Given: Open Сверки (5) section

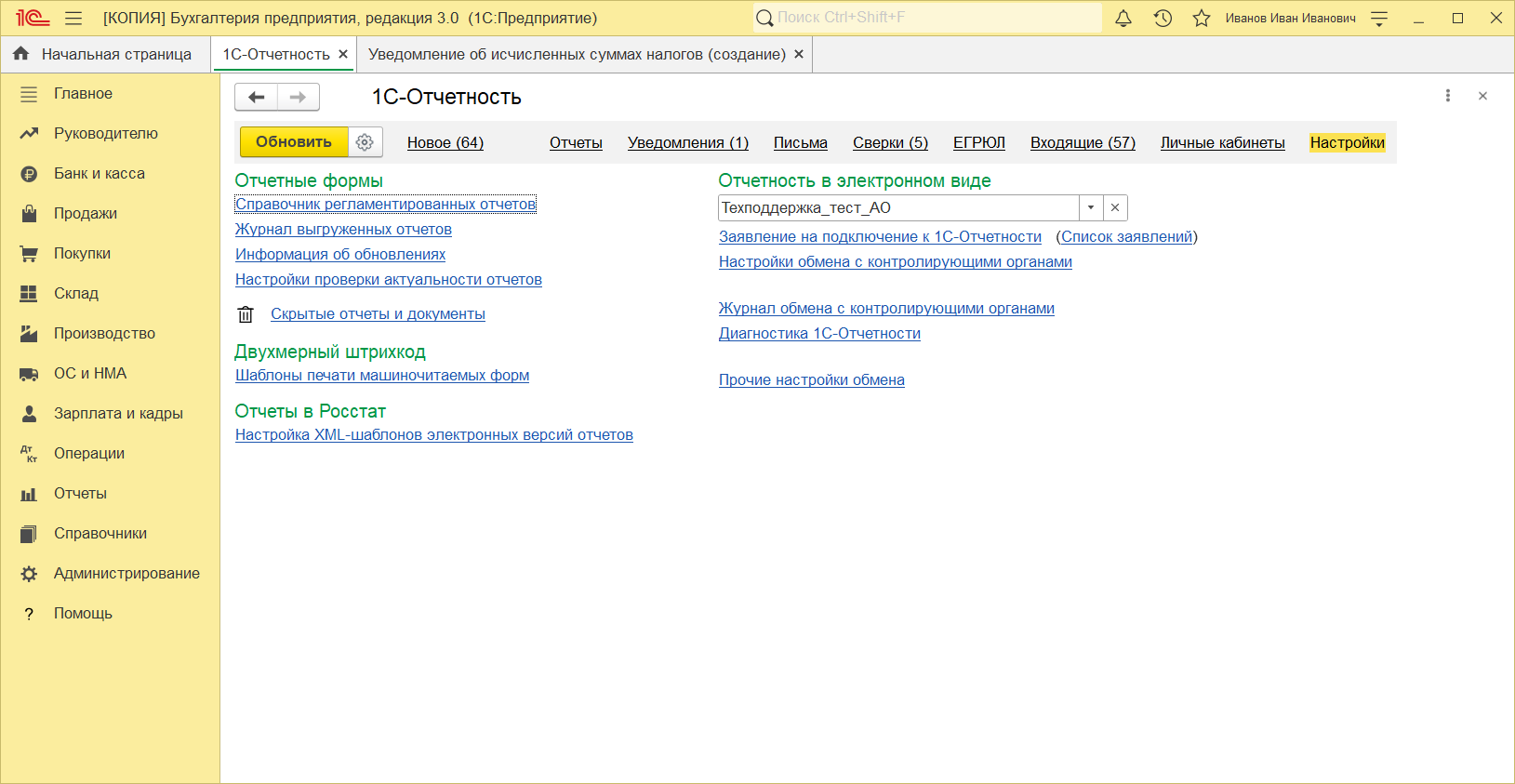Looking at the screenshot, I should pos(890,143).
